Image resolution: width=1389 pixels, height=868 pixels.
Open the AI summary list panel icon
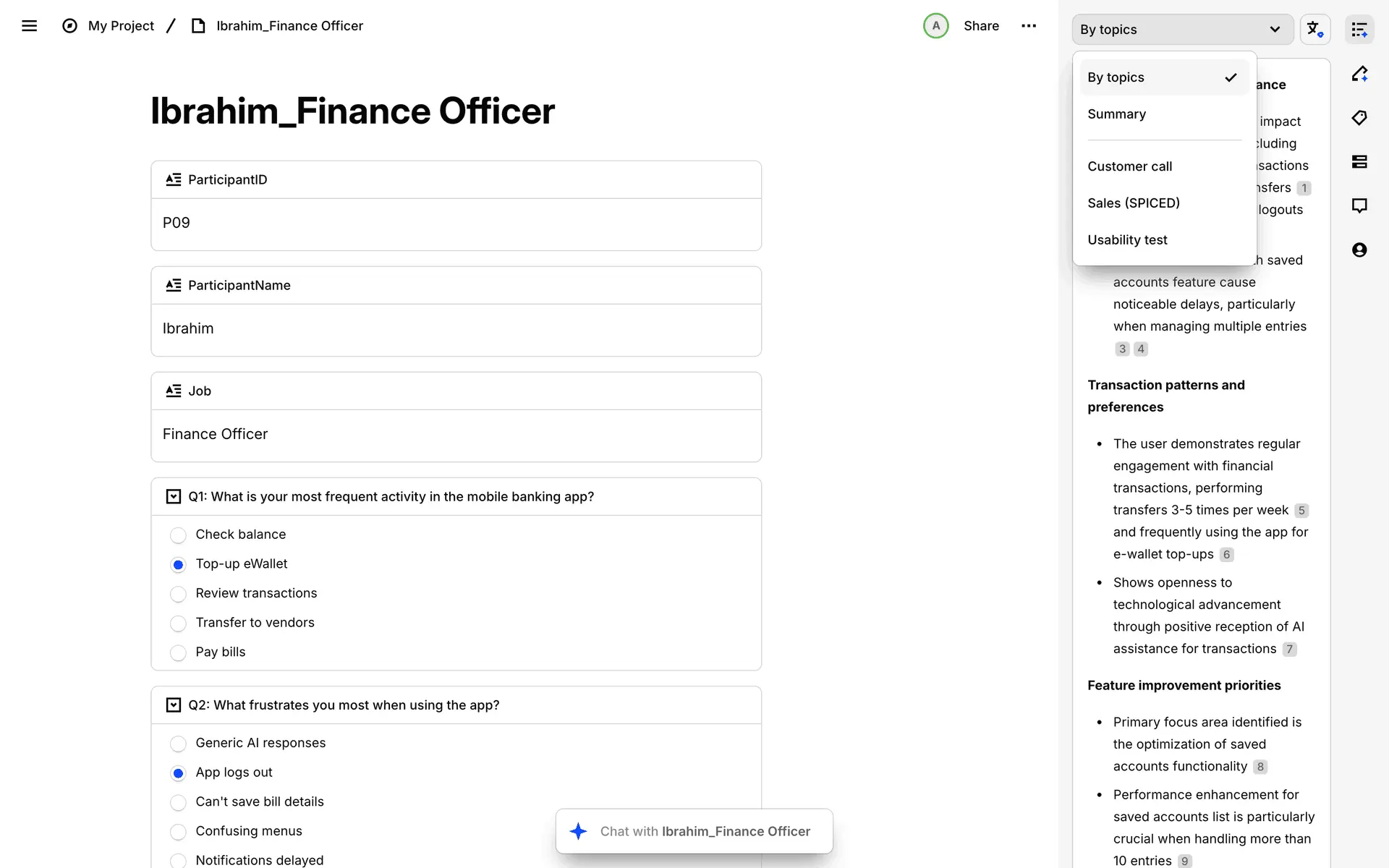(x=1359, y=30)
